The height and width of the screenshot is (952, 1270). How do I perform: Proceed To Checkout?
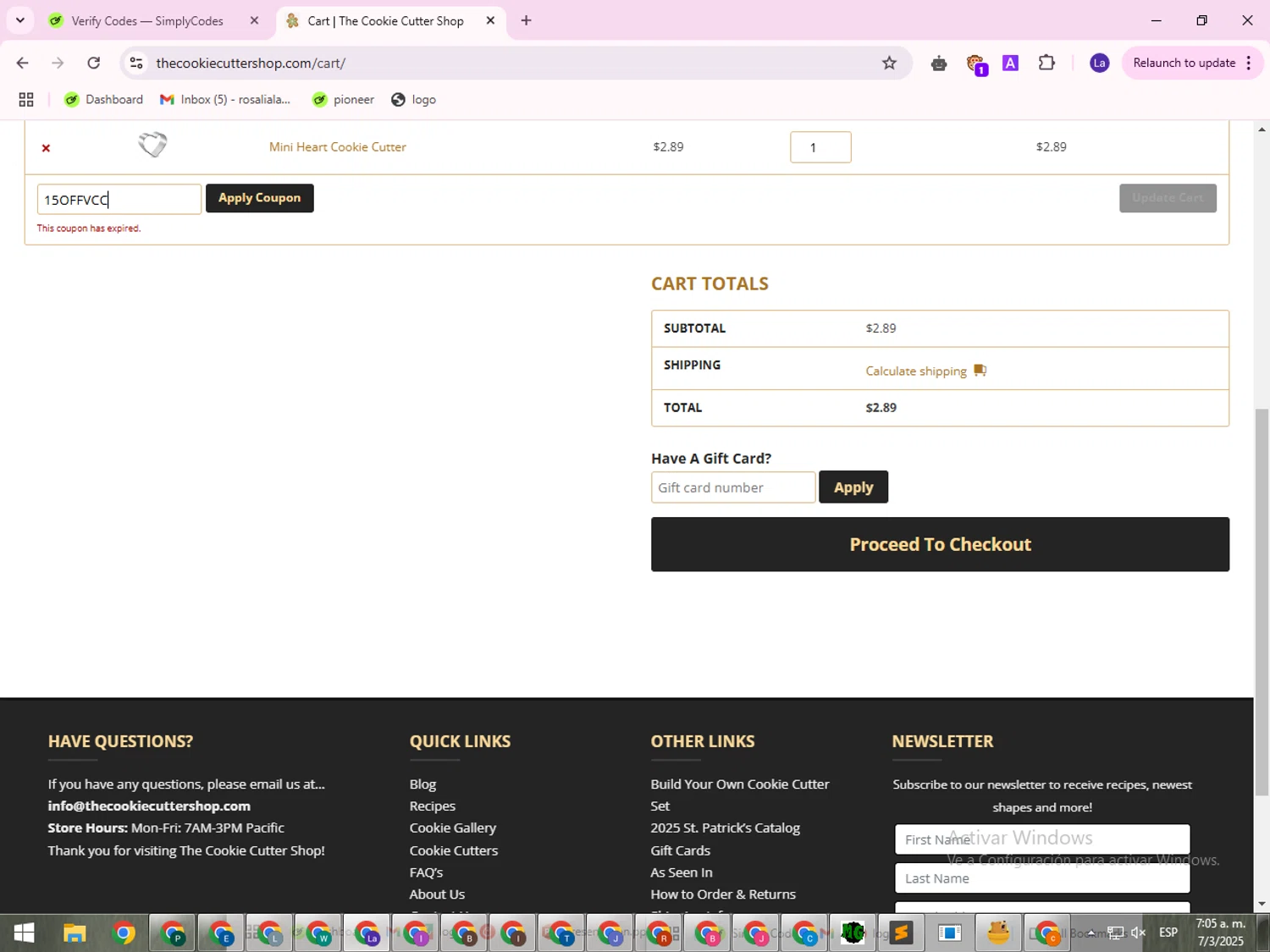940,544
